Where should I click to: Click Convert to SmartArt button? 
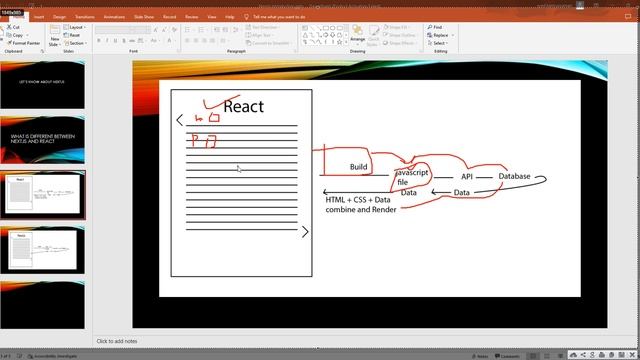pos(268,43)
